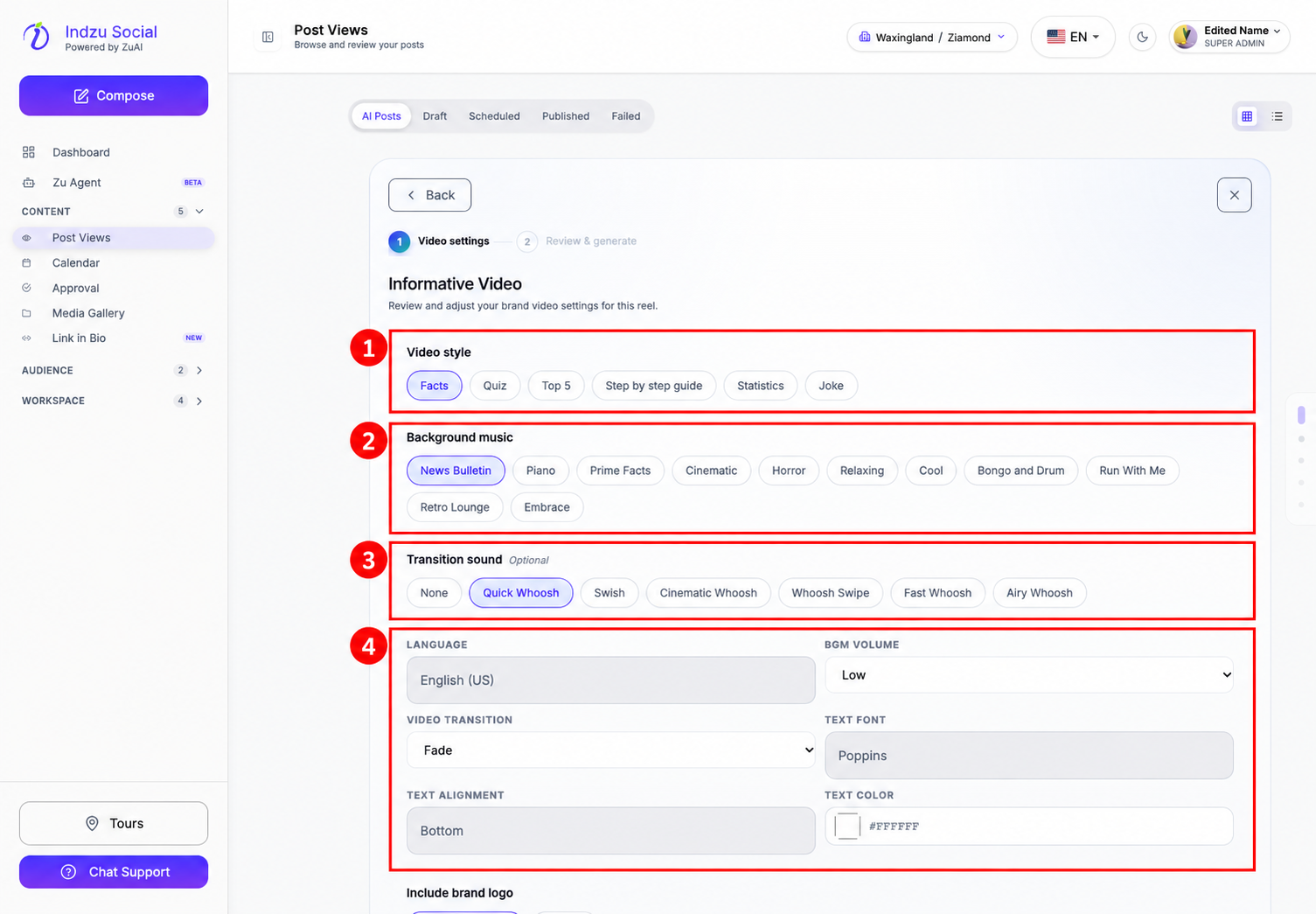The width and height of the screenshot is (1316, 914).
Task: Open the BGM Volume dropdown
Action: [x=1028, y=675]
